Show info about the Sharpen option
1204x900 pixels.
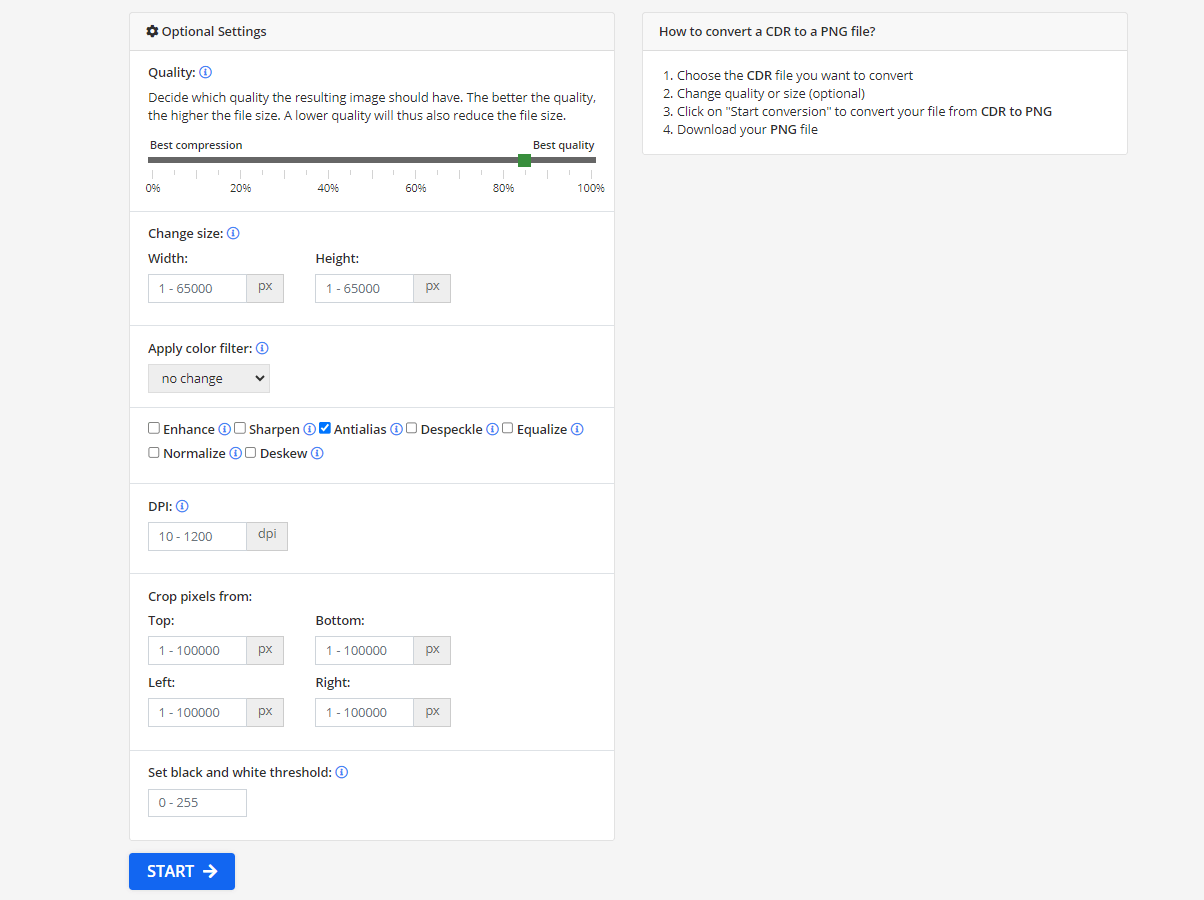[x=310, y=429]
